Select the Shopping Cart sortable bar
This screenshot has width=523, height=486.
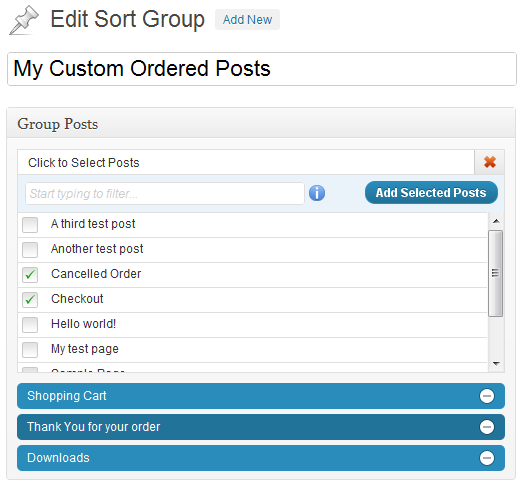pos(261,396)
